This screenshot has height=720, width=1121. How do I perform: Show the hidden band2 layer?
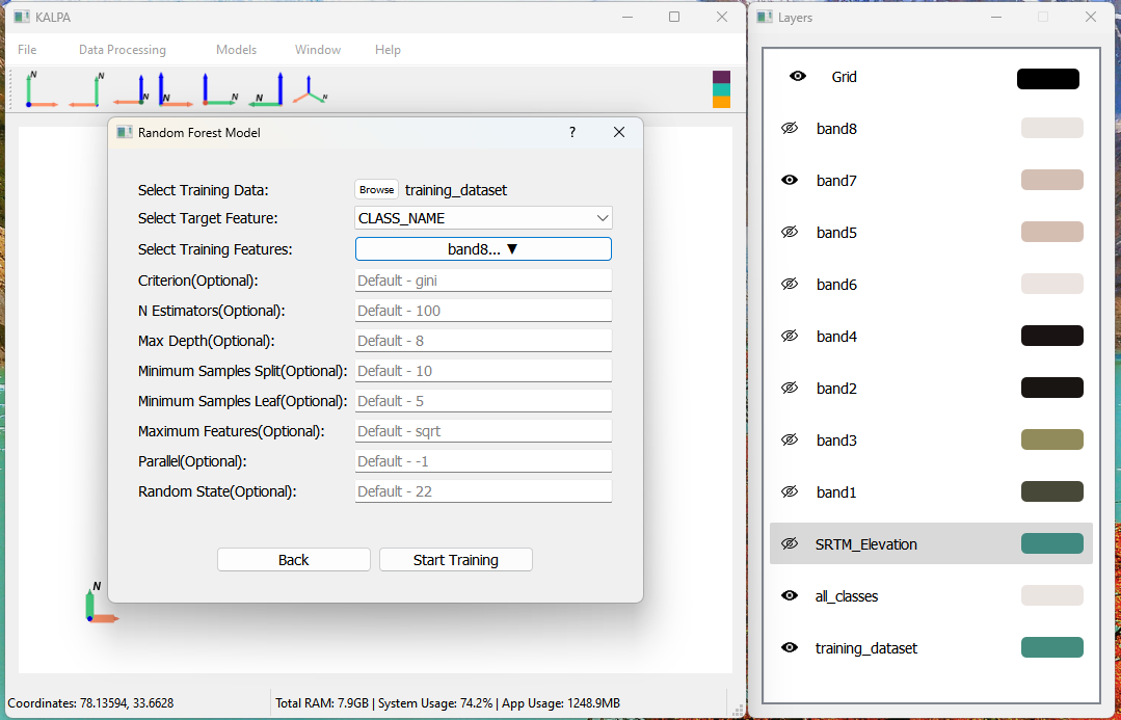click(789, 388)
